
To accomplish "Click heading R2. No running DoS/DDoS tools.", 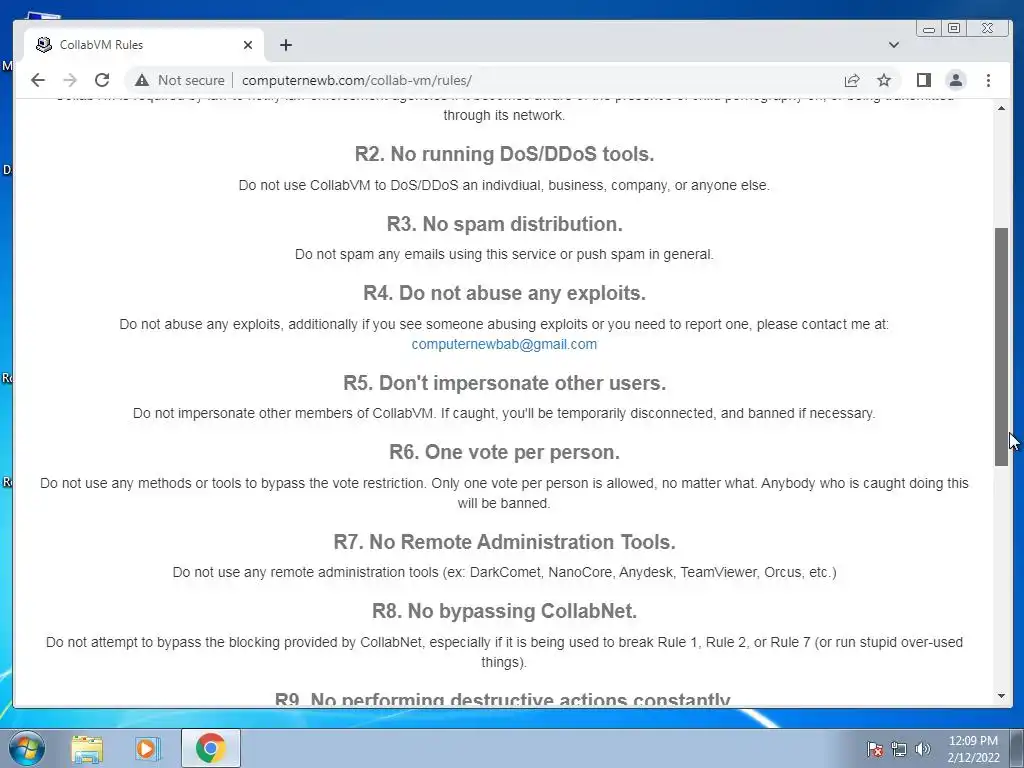I will coord(504,154).
